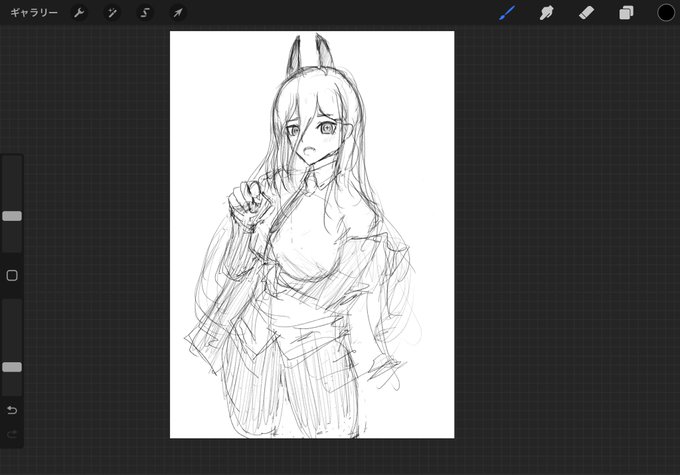Select the Smudge finger tool
Viewport: 680px width, 475px height.
[546, 13]
